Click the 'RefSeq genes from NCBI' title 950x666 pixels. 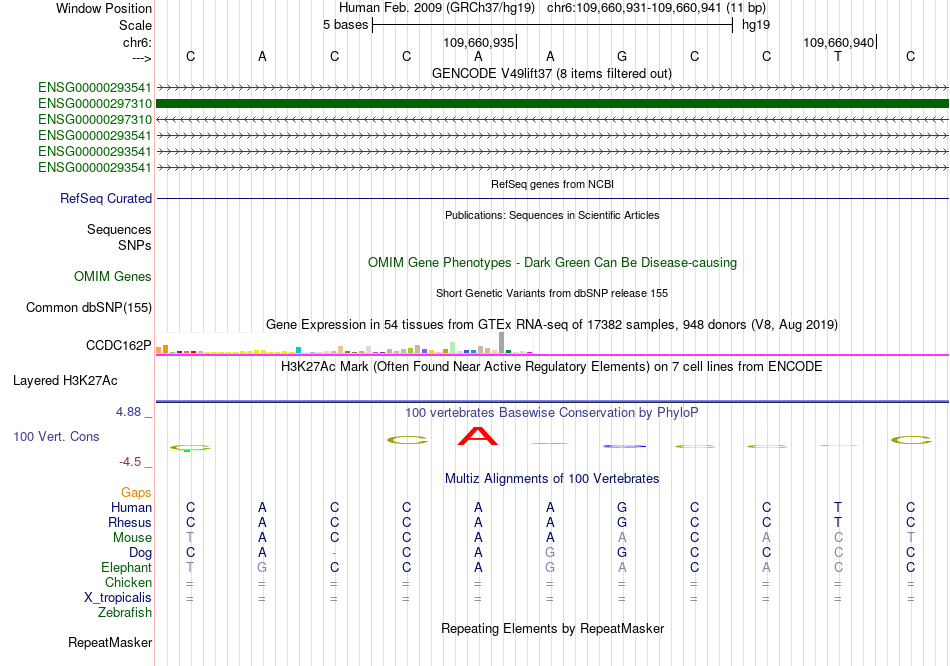coord(553,184)
